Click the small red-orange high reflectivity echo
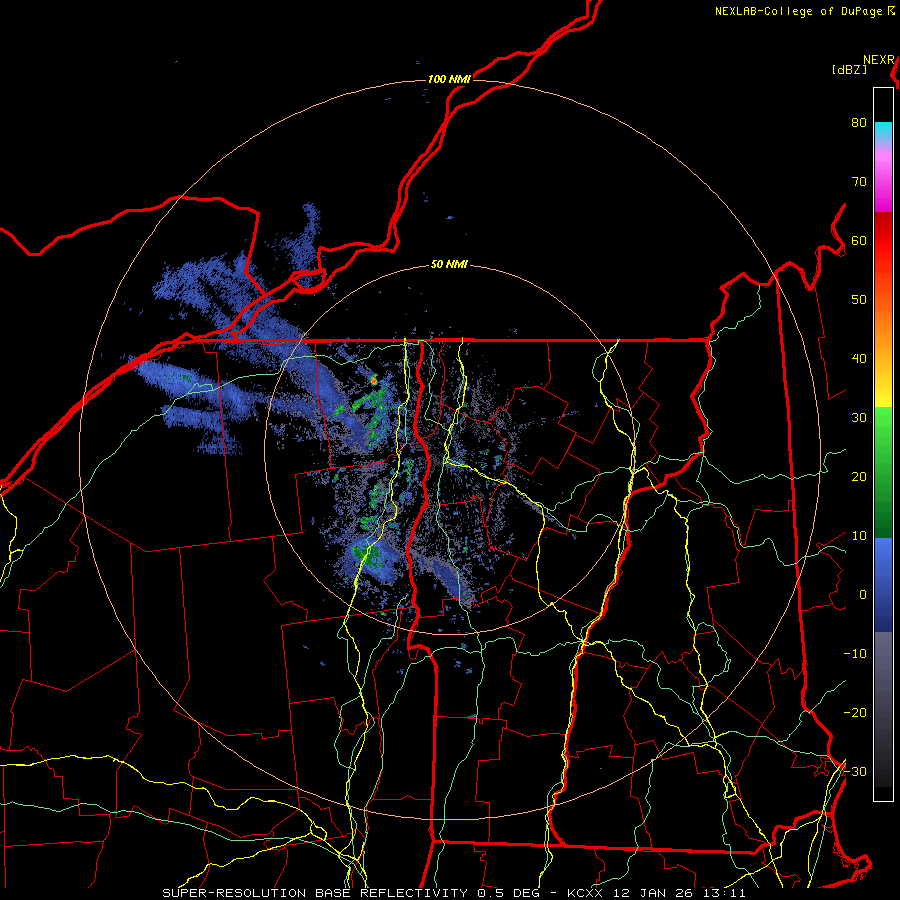This screenshot has width=900, height=900. pyautogui.click(x=374, y=380)
